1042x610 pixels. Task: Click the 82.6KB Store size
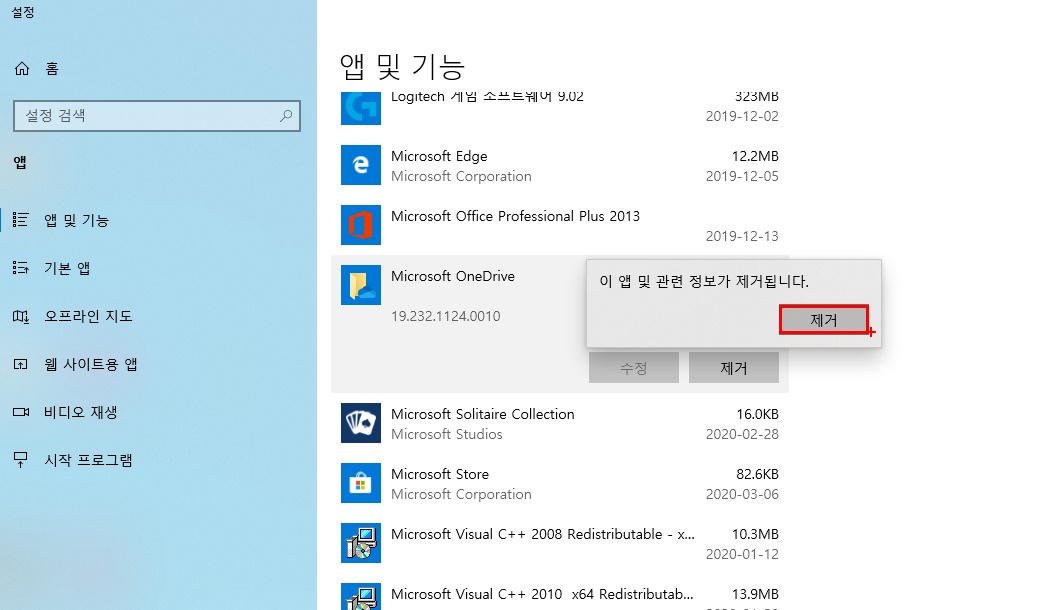pyautogui.click(x=757, y=474)
